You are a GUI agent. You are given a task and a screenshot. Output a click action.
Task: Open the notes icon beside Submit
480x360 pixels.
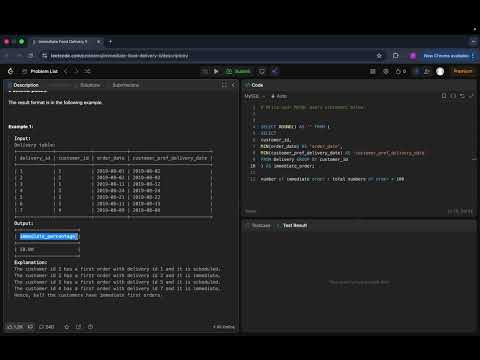(x=262, y=71)
